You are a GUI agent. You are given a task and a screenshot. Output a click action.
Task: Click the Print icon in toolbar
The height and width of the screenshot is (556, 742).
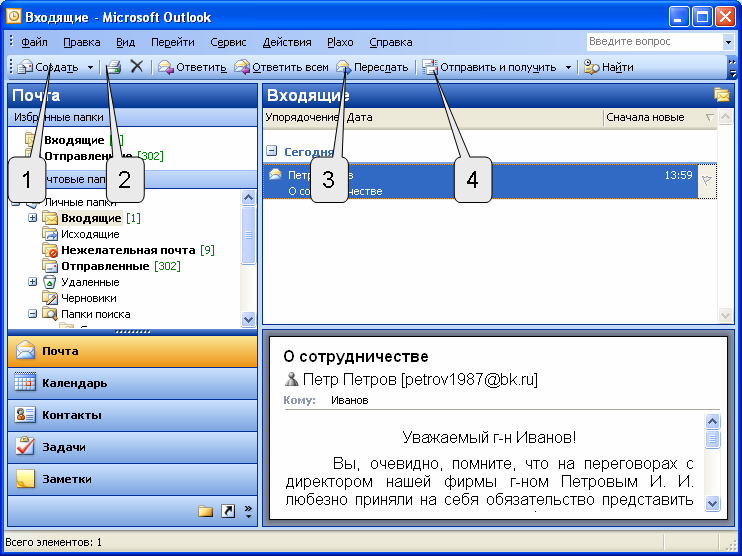pyautogui.click(x=114, y=67)
